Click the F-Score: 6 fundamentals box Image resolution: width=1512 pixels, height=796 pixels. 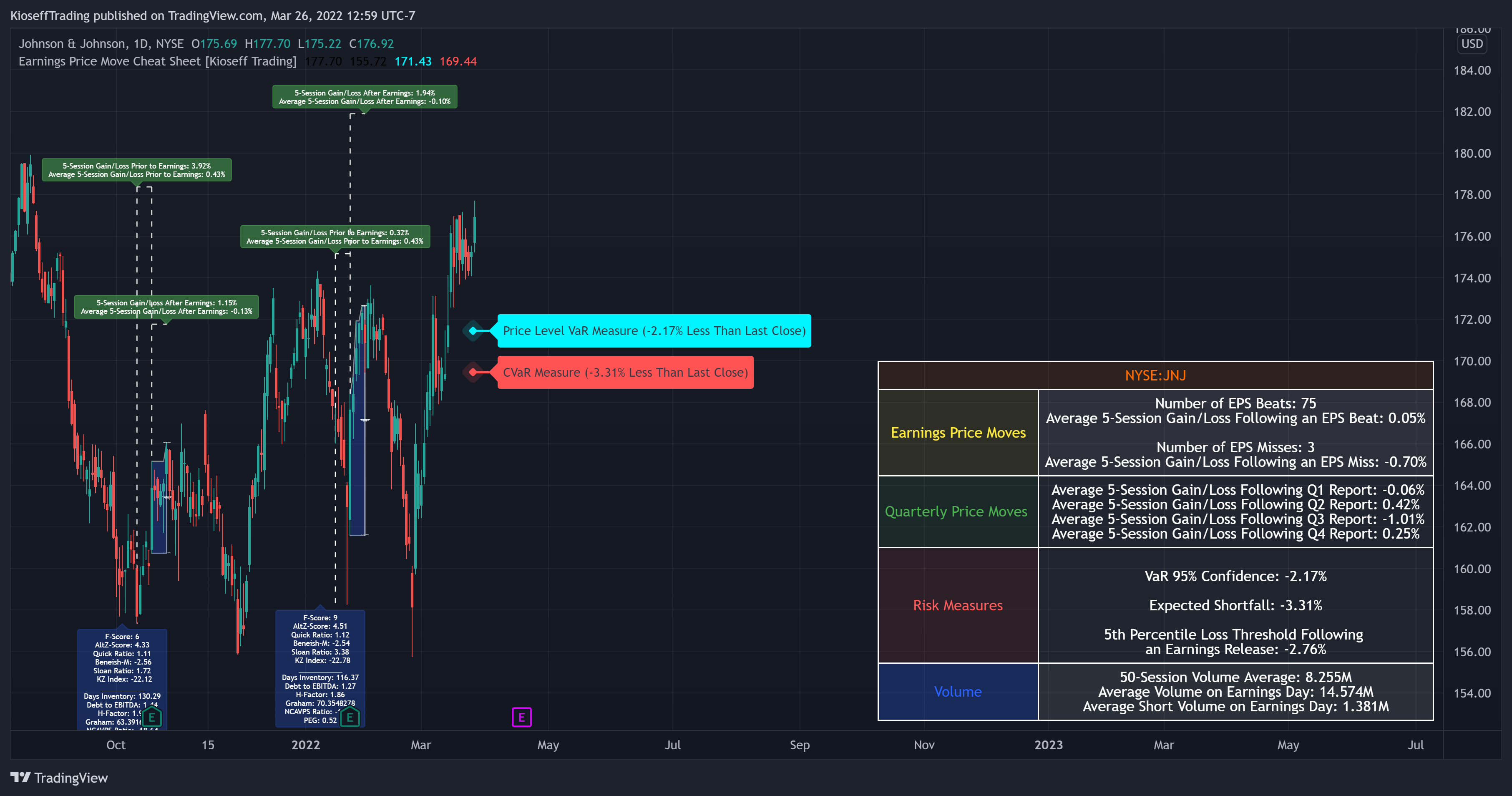(x=122, y=680)
